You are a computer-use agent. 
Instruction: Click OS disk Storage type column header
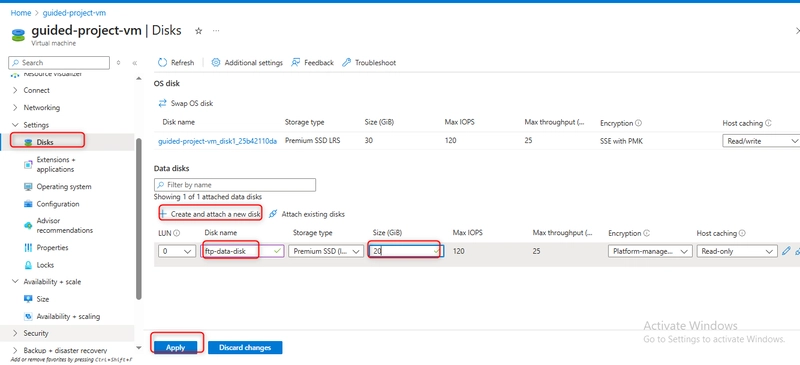tap(304, 123)
